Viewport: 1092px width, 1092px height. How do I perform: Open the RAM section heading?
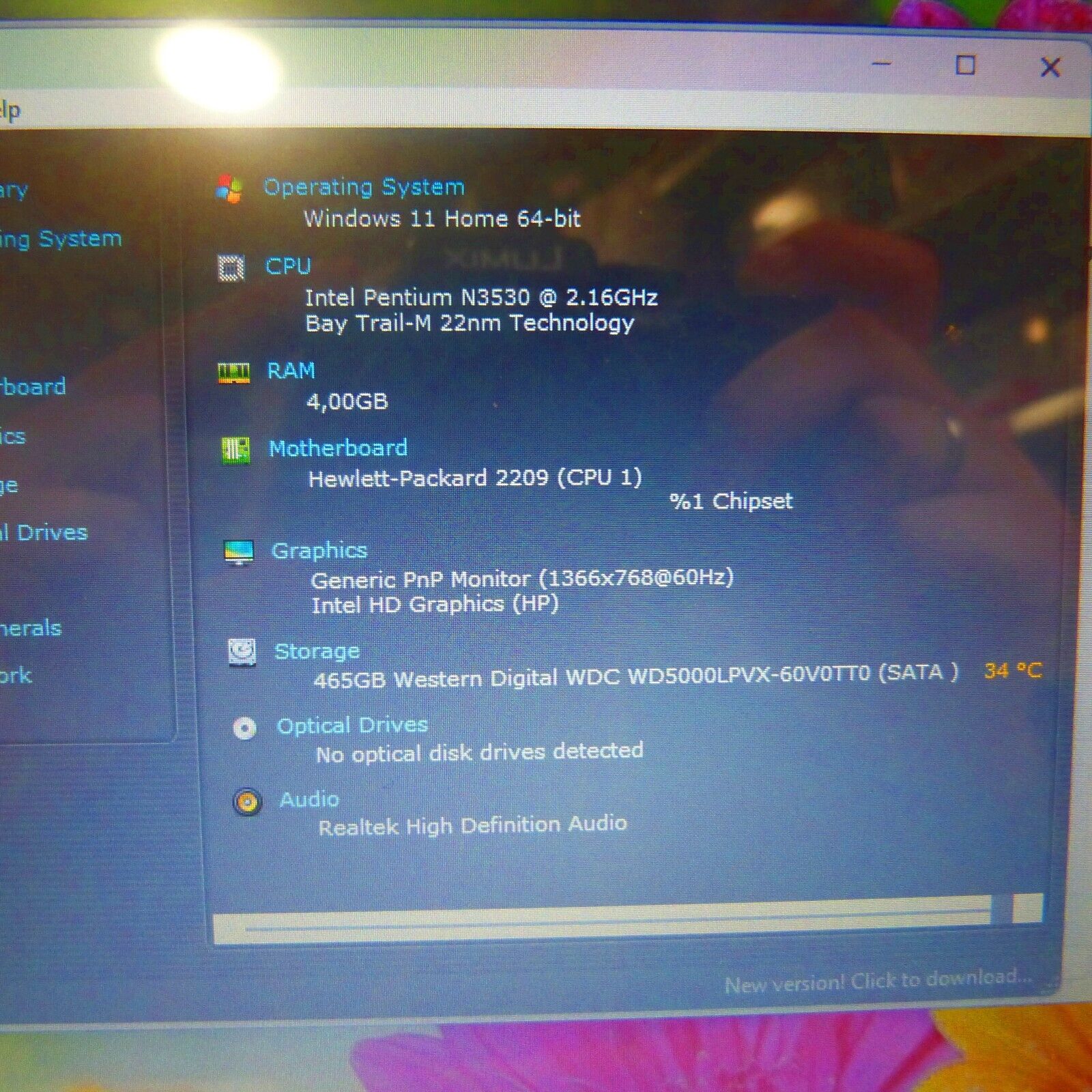click(291, 370)
